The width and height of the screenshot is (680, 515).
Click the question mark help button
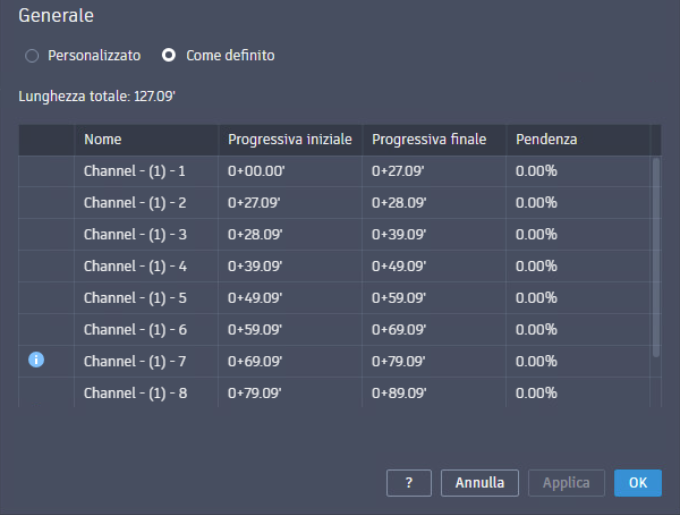pyautogui.click(x=409, y=483)
